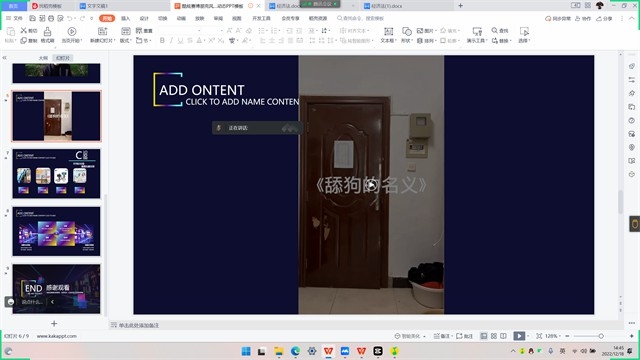Open the shapes gallery
This screenshot has width=640, height=360.
(x=407, y=35)
